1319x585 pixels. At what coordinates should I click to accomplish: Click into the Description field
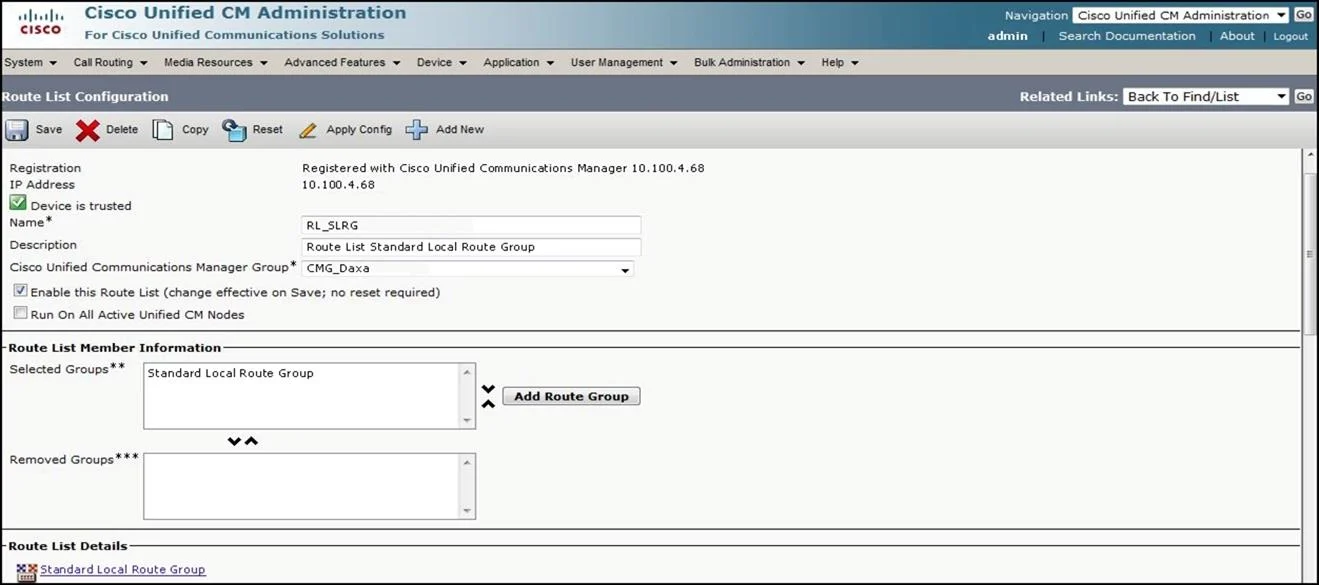tap(471, 247)
